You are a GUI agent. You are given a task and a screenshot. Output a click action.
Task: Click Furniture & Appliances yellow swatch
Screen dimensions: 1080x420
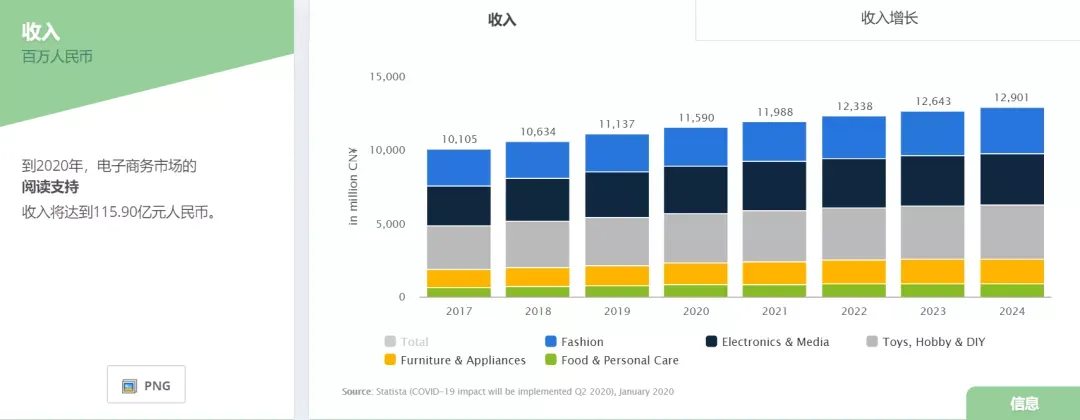(x=390, y=359)
